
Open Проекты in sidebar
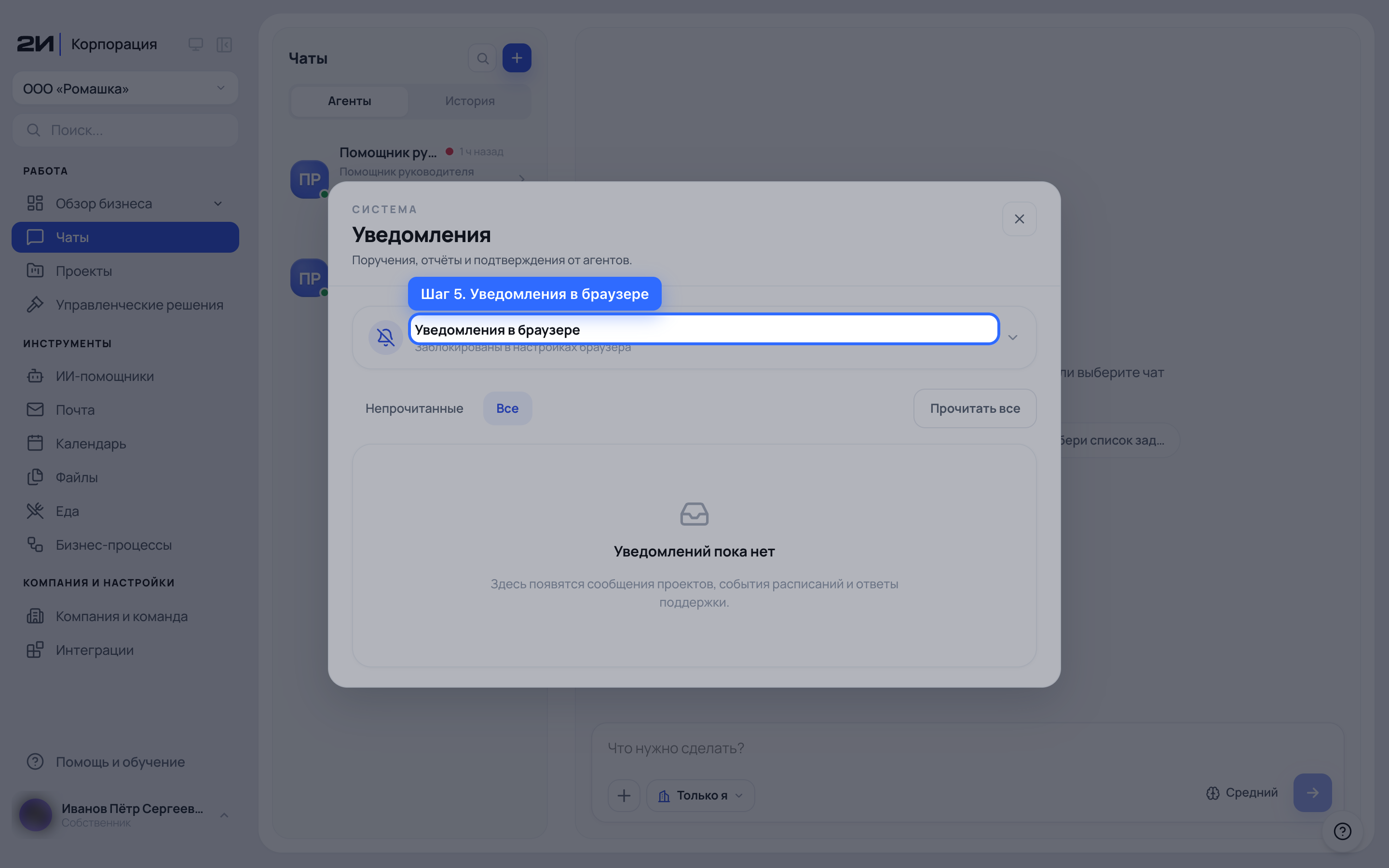(x=125, y=271)
